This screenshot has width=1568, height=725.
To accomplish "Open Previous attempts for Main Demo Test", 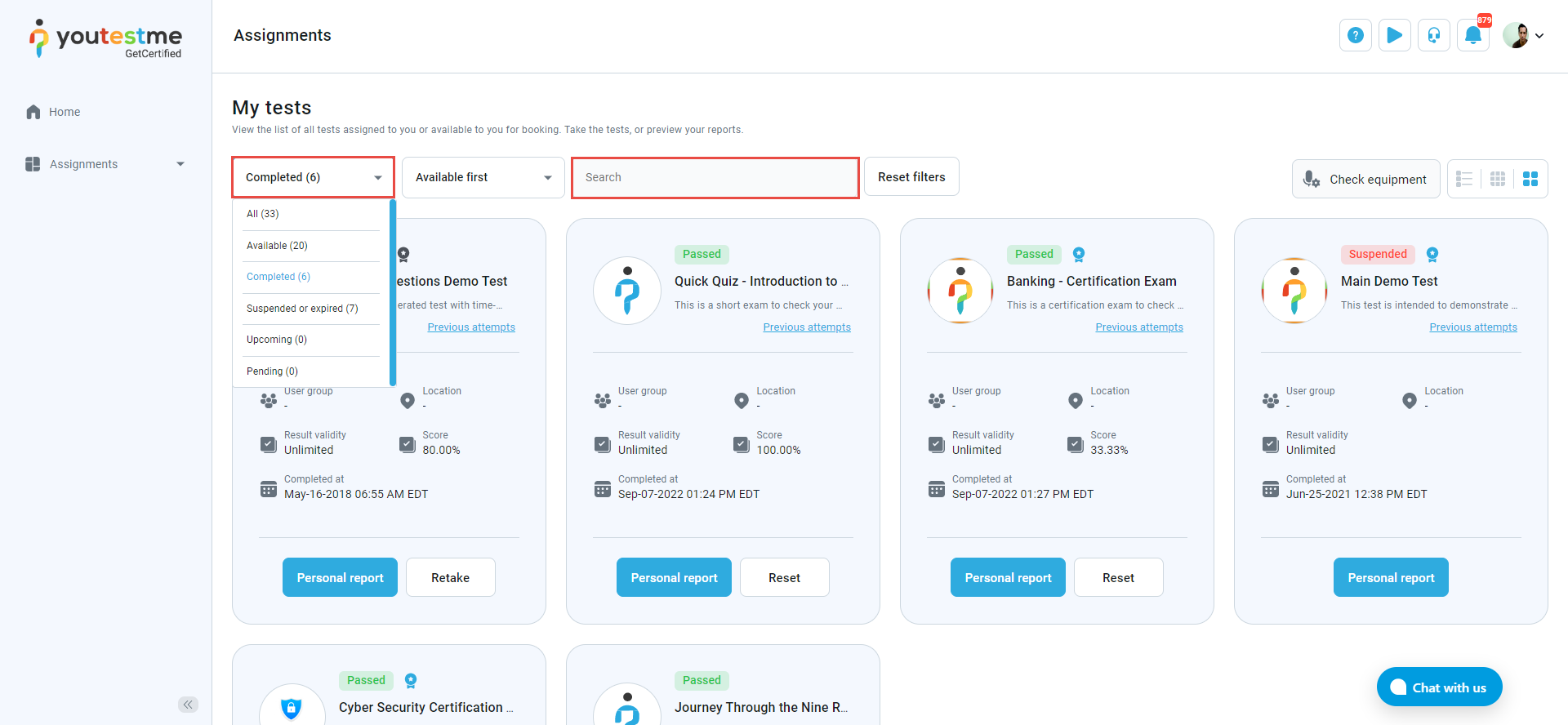I will (1472, 327).
